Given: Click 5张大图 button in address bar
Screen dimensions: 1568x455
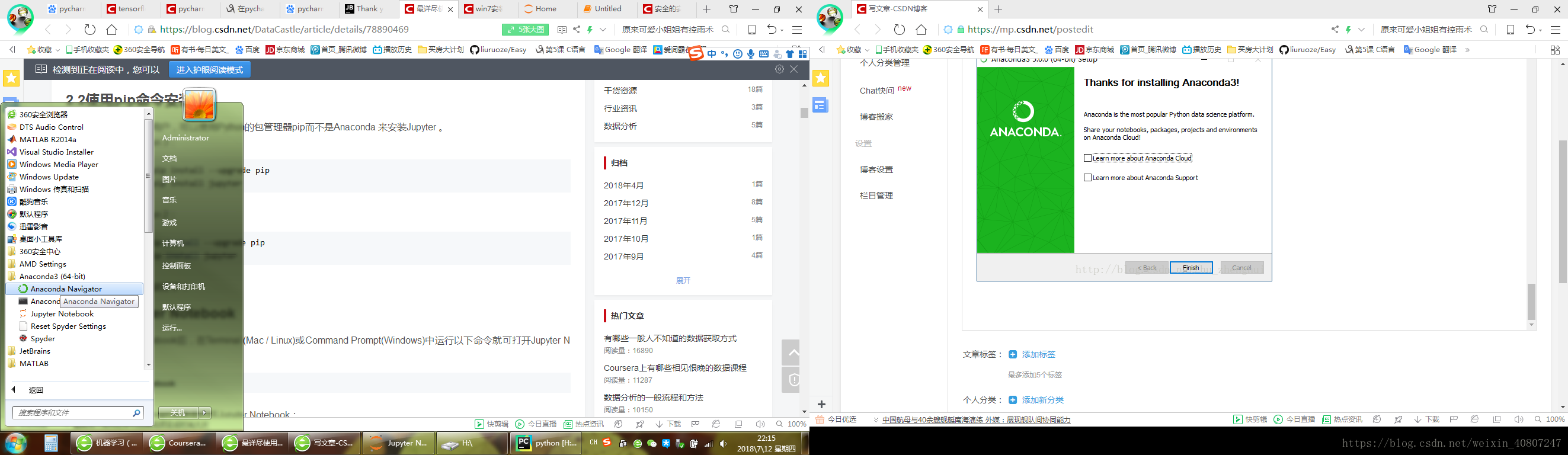Looking at the screenshot, I should pyautogui.click(x=525, y=30).
